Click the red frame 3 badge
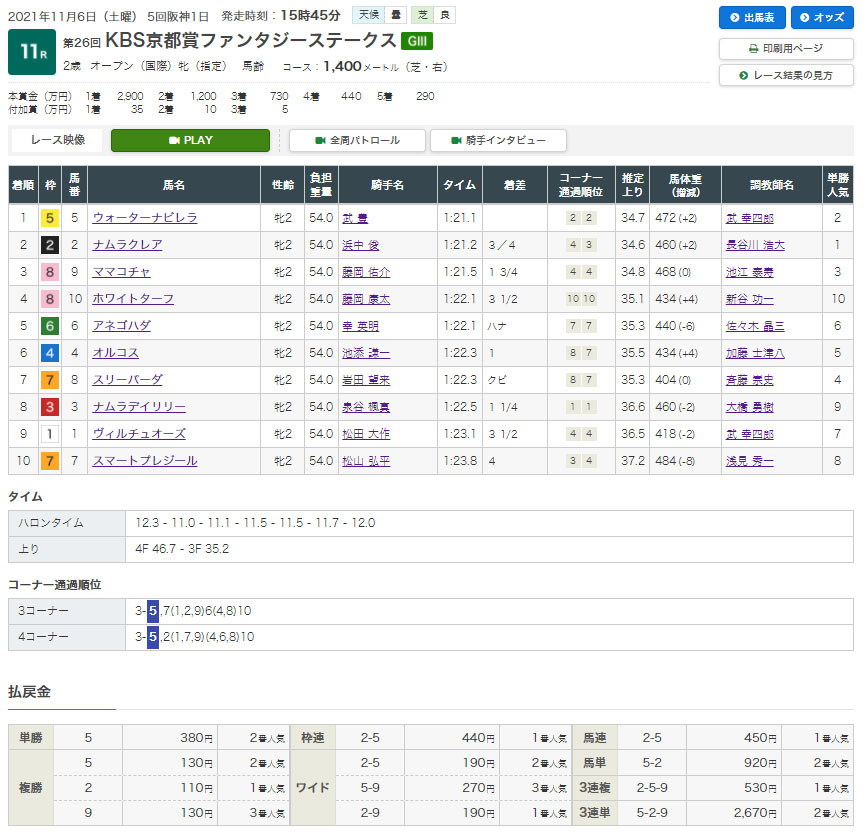The width and height of the screenshot is (868, 836). (47, 407)
